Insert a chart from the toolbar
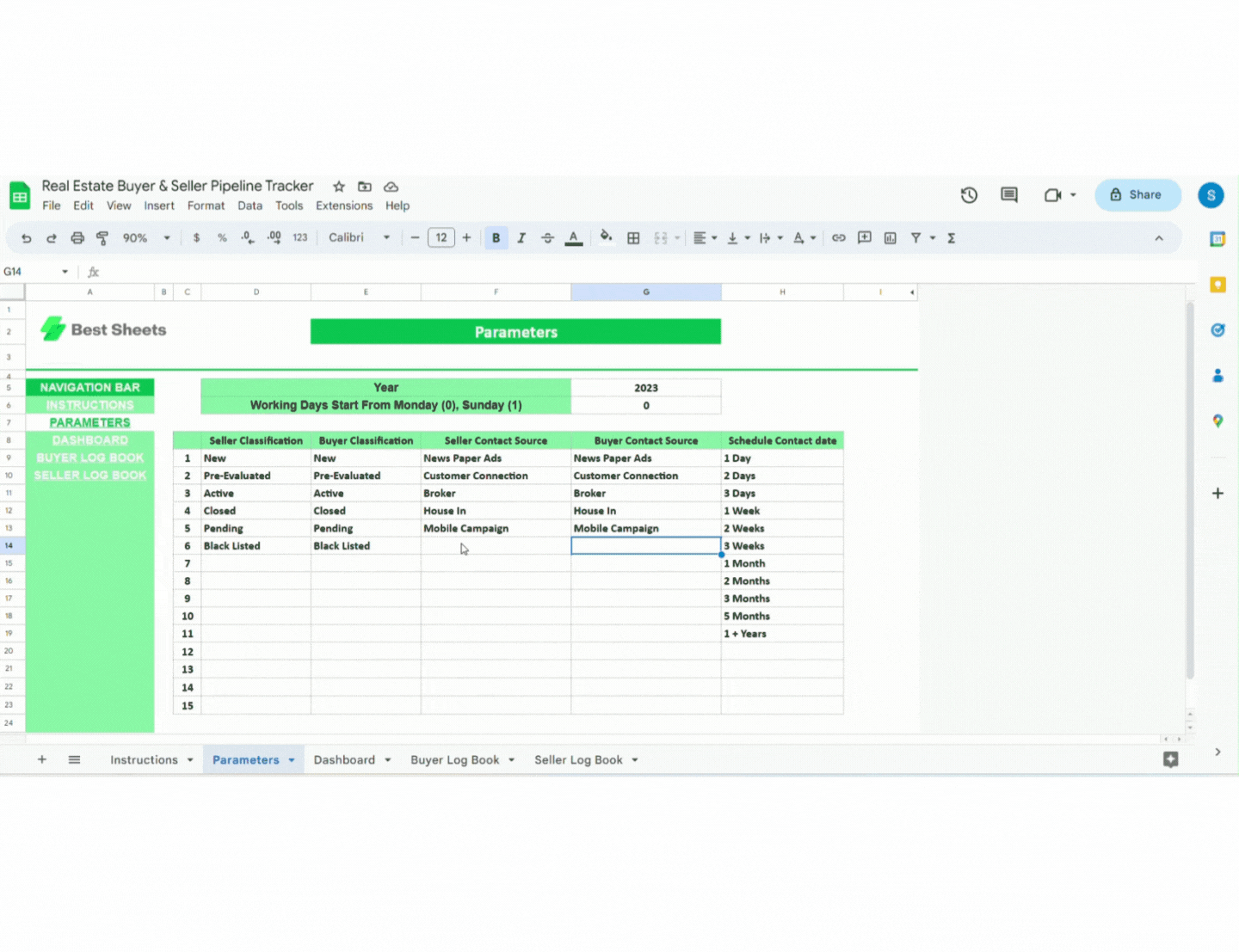Viewport: 1239px width, 952px height. (x=890, y=237)
